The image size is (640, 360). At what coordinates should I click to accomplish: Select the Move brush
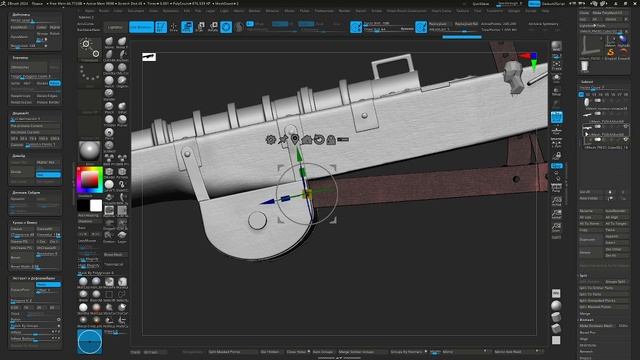pos(109,42)
